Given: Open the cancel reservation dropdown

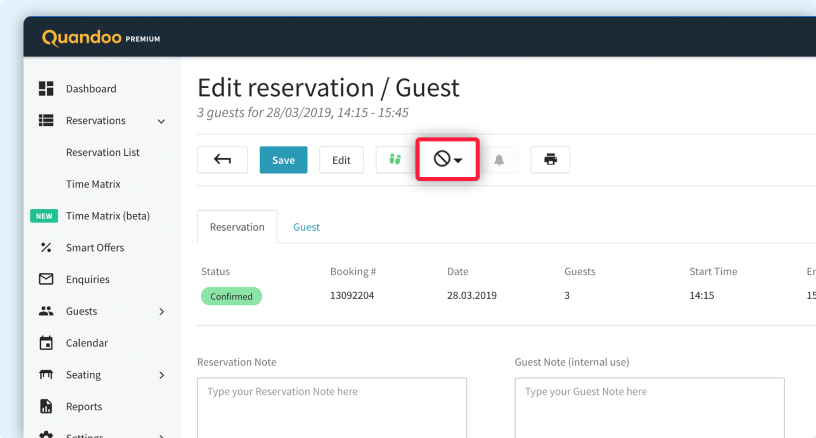Looking at the screenshot, I should point(447,160).
